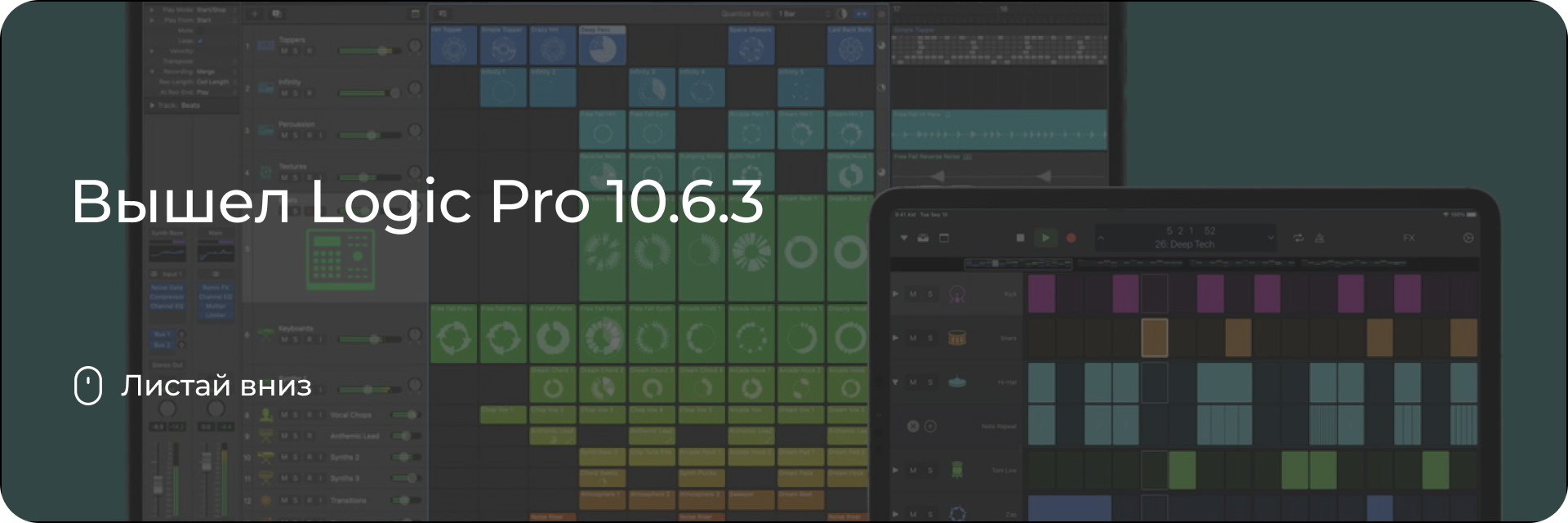
Task: Start playback with the green iPad Play button
Action: pyautogui.click(x=1045, y=238)
